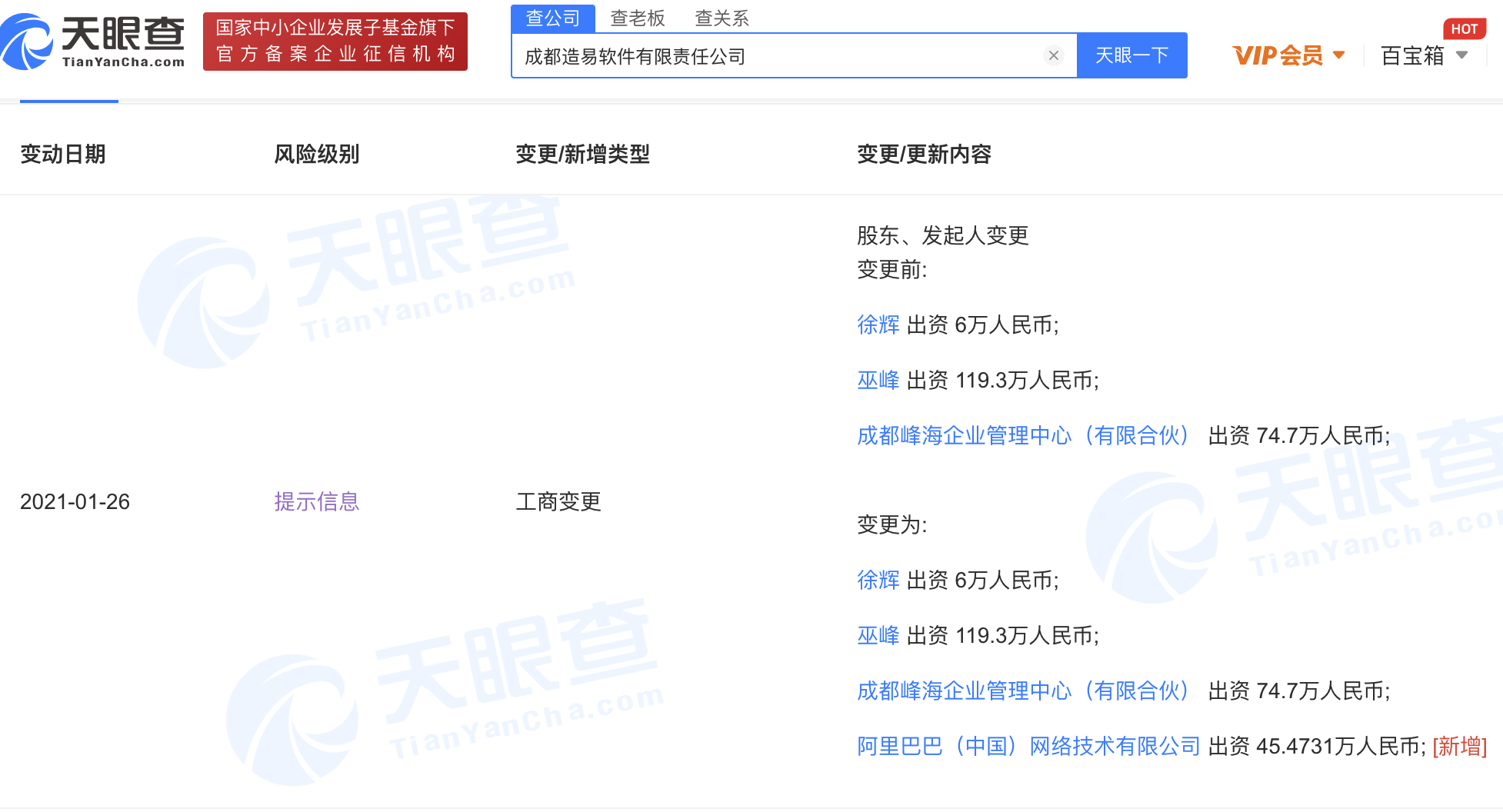
Task: Click the 变更/新增类型 column header
Action: [583, 154]
